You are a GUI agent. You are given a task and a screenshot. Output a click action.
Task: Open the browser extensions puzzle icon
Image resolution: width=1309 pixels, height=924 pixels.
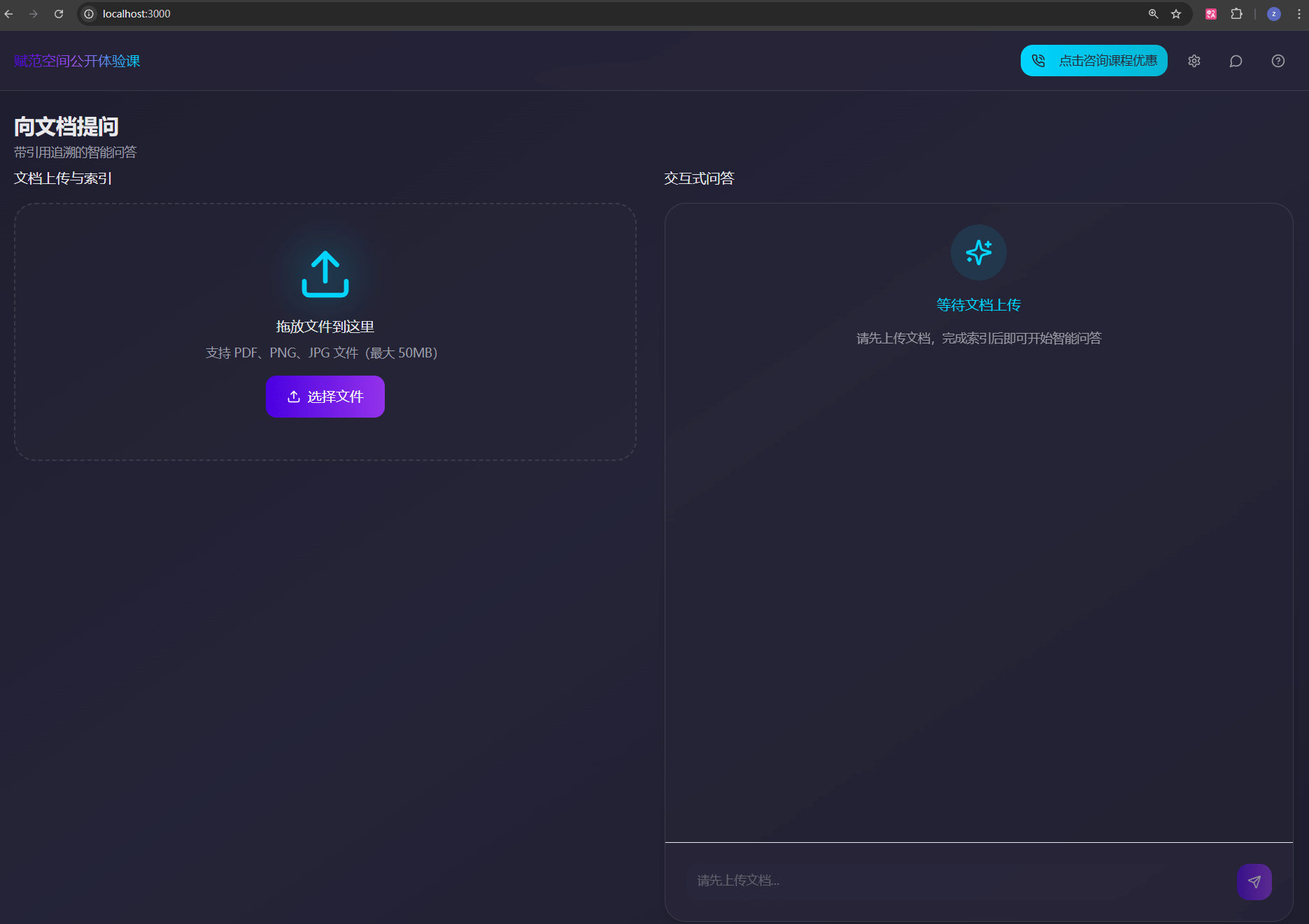pyautogui.click(x=1236, y=14)
